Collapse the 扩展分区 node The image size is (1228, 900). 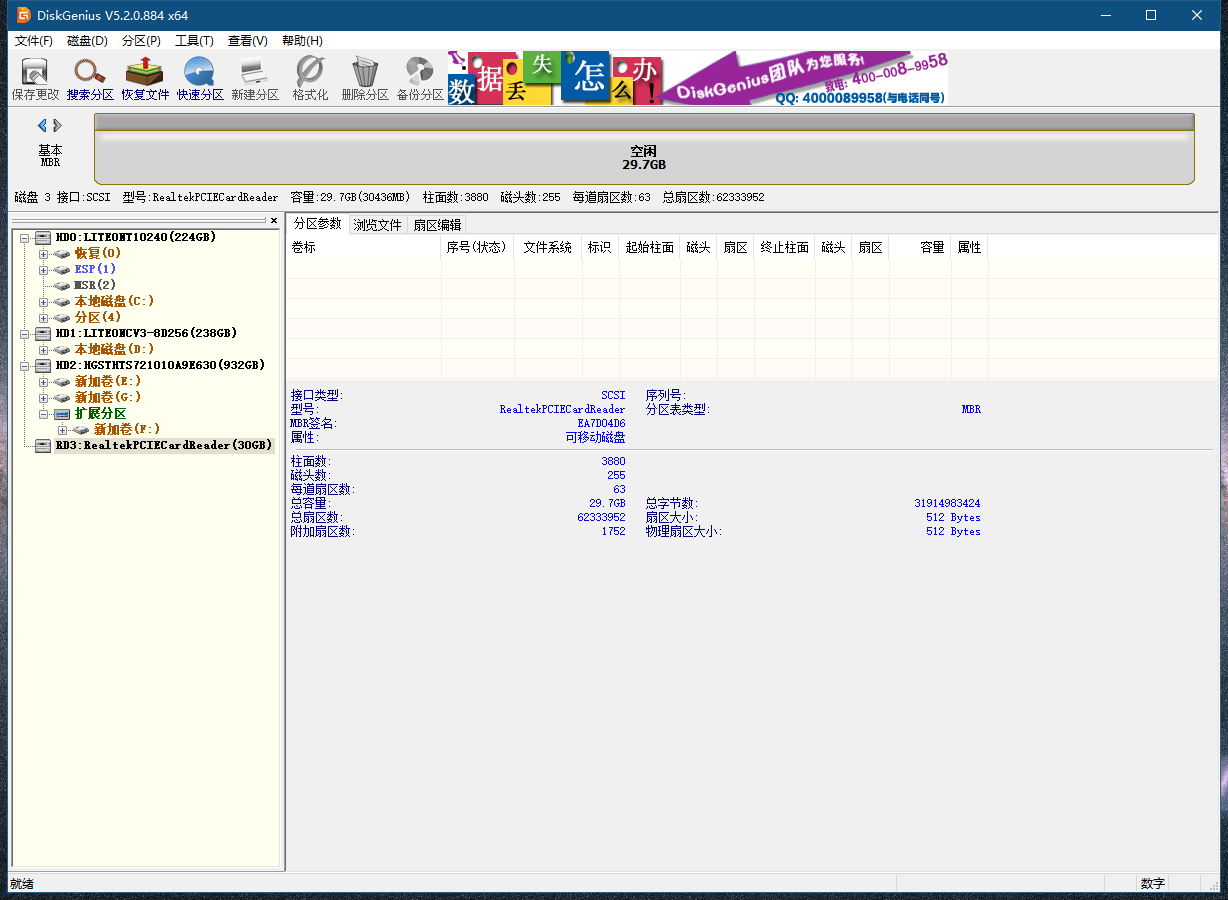coord(43,413)
